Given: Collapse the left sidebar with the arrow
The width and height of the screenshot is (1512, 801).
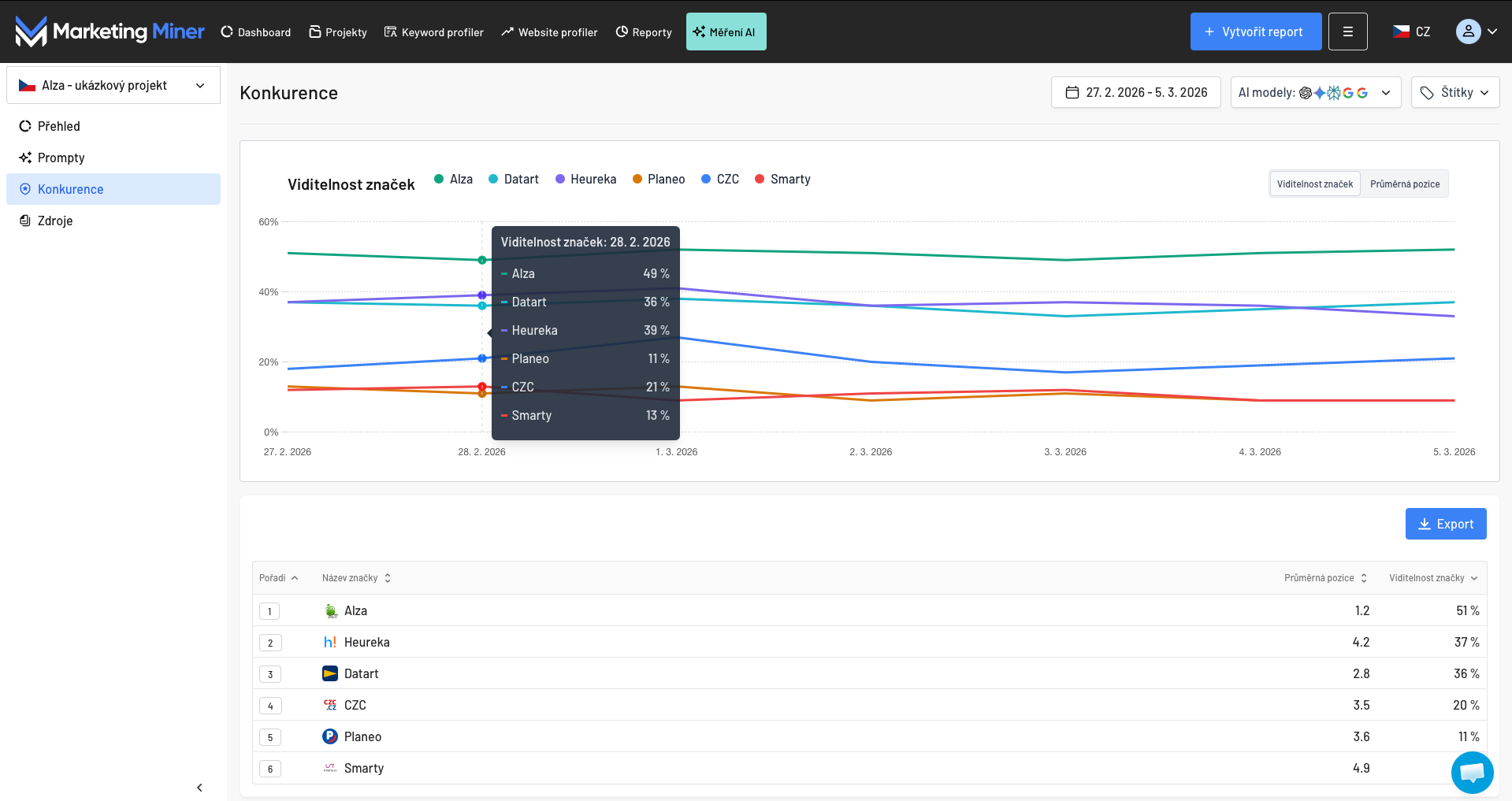Looking at the screenshot, I should point(199,788).
